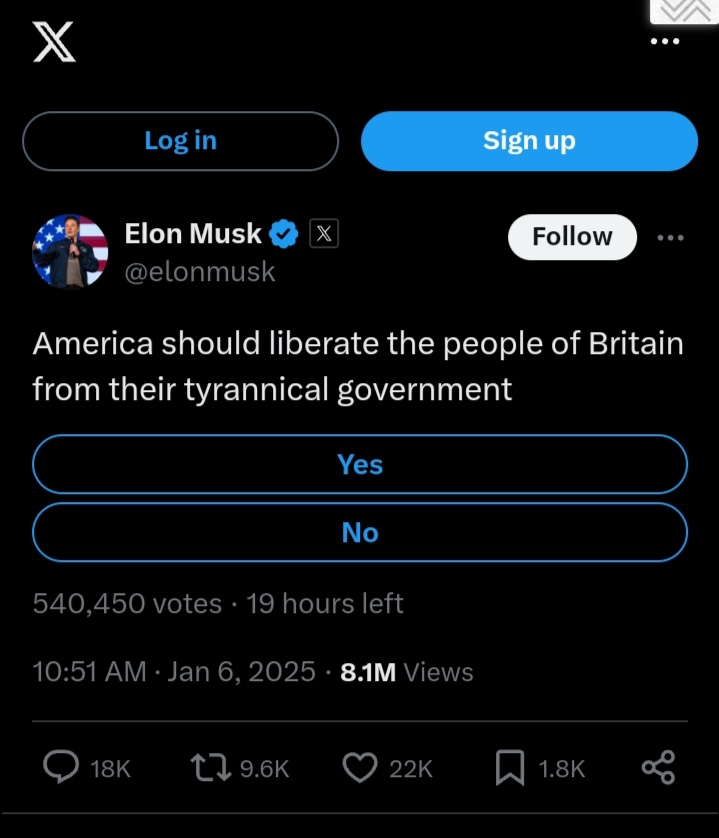Open Elon Musk's profile avatar

coord(70,251)
